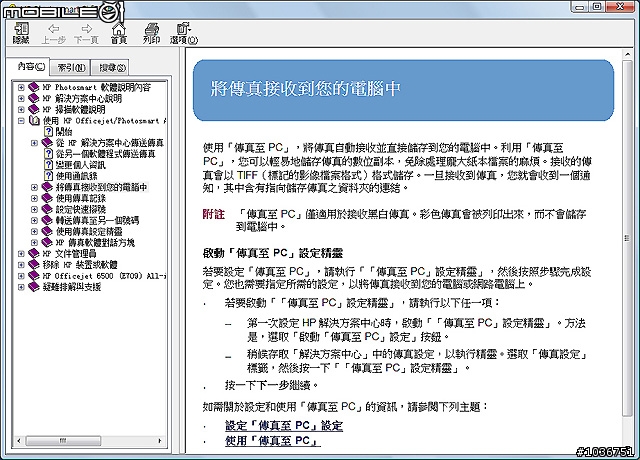The width and height of the screenshot is (640, 460).
Task: Go to 首頁 (Home) via house icon
Action: 119,29
